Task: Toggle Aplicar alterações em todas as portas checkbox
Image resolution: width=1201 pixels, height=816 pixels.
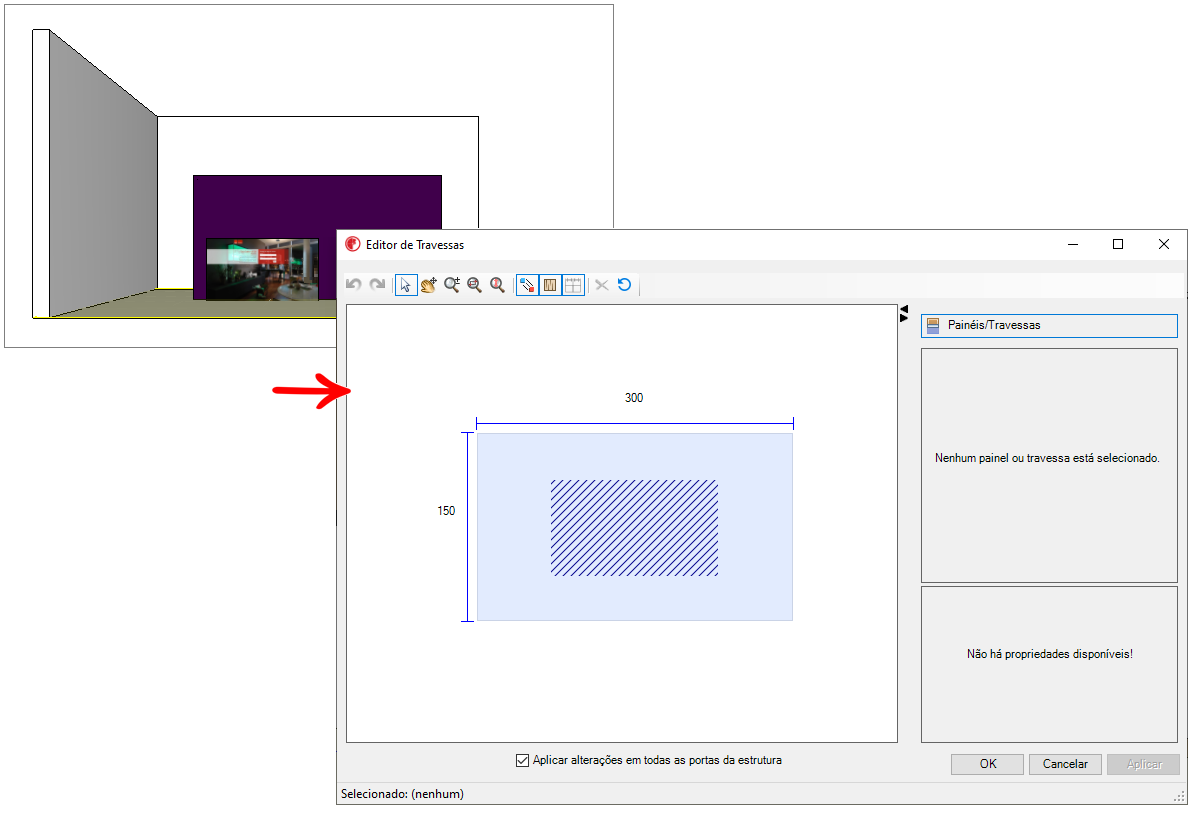Action: [522, 760]
